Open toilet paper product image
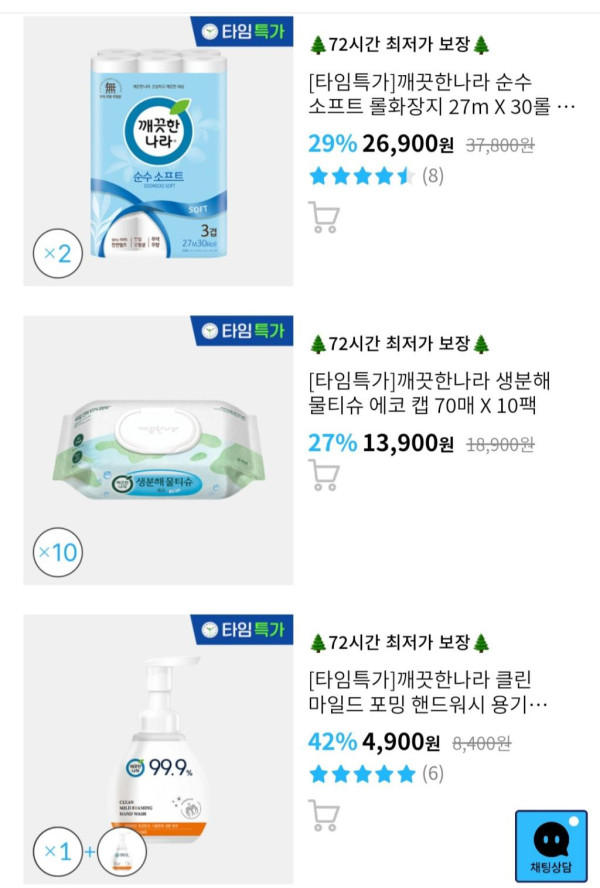Screen dimensions: 600x888 158,150
